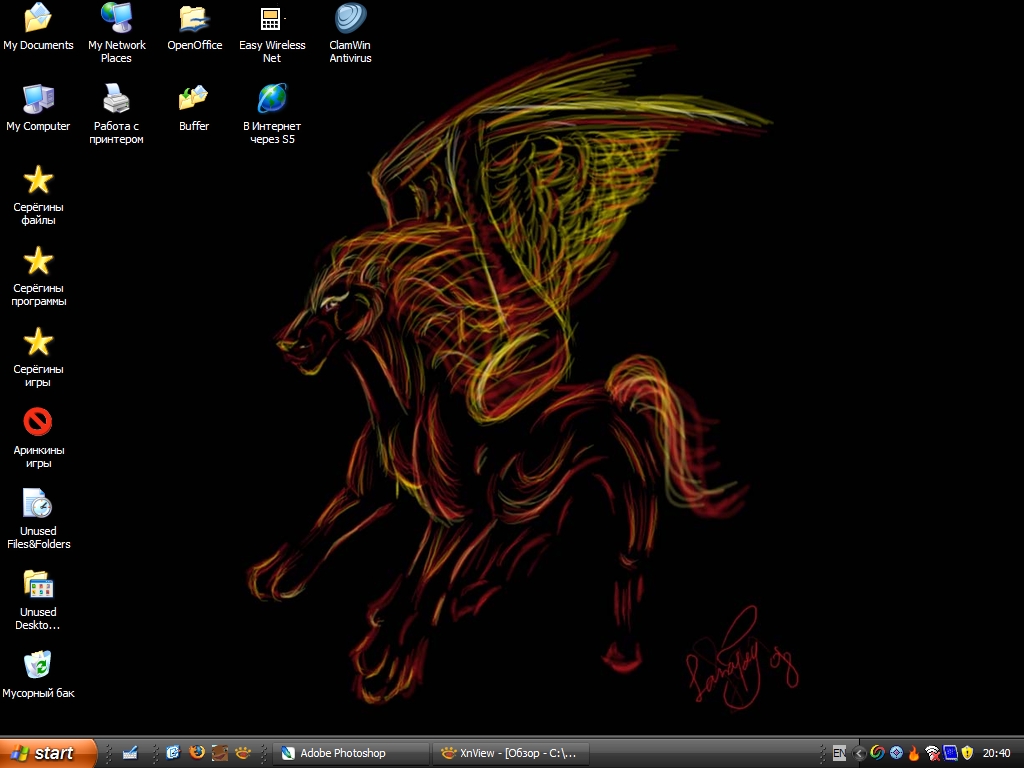
Task: Select the Easy Wireless Net shortcut
Action: point(272,20)
